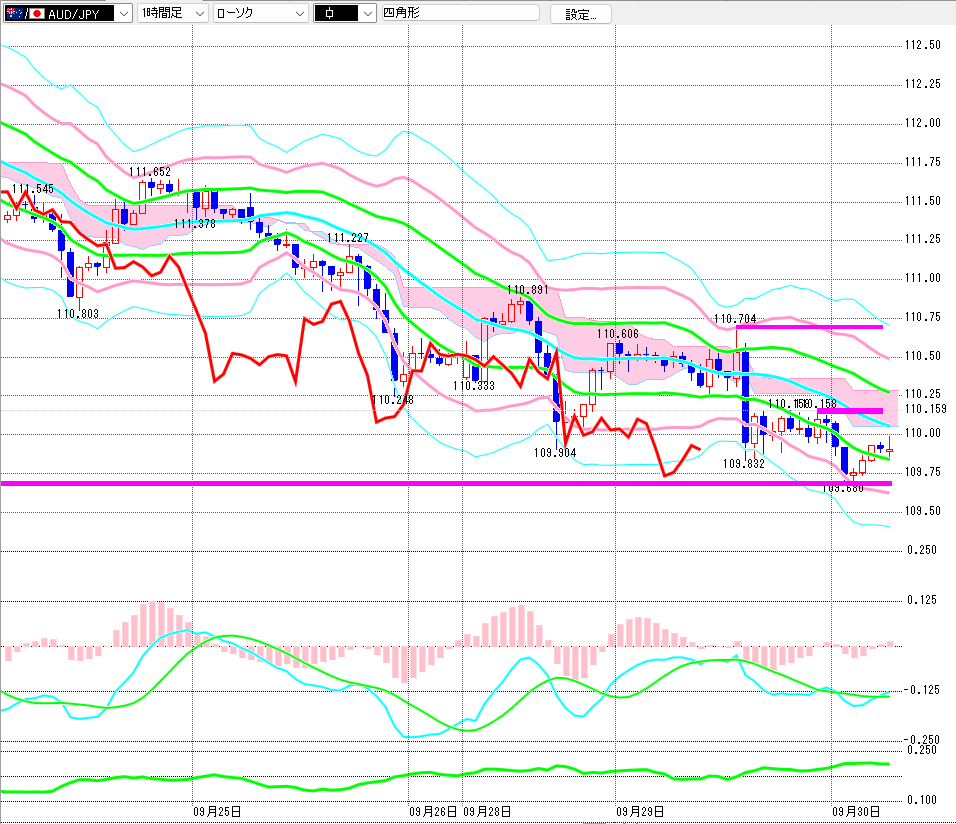Image resolution: width=956 pixels, height=824 pixels.
Task: Click the 09月25日 date label
Action: (x=217, y=812)
